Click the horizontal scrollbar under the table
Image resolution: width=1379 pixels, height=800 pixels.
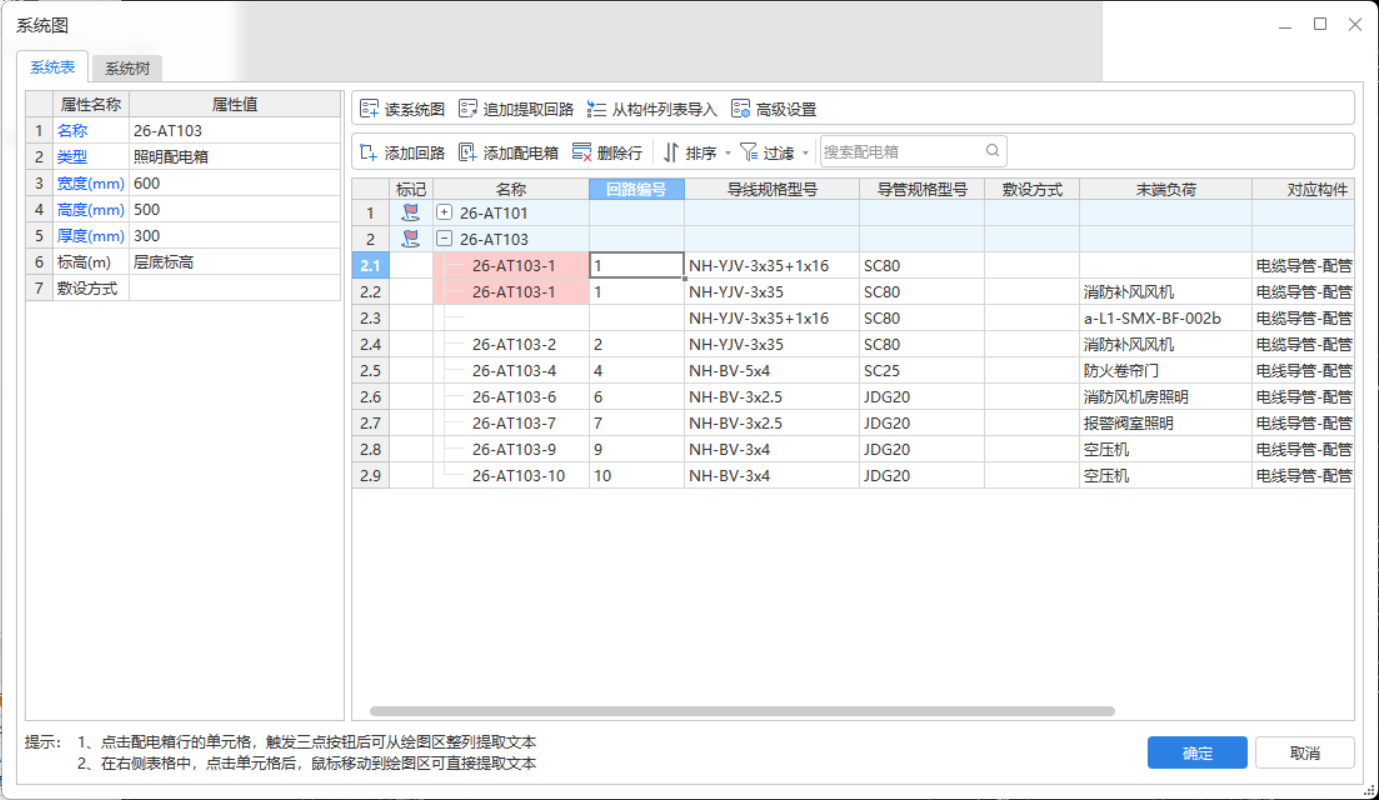click(x=742, y=711)
